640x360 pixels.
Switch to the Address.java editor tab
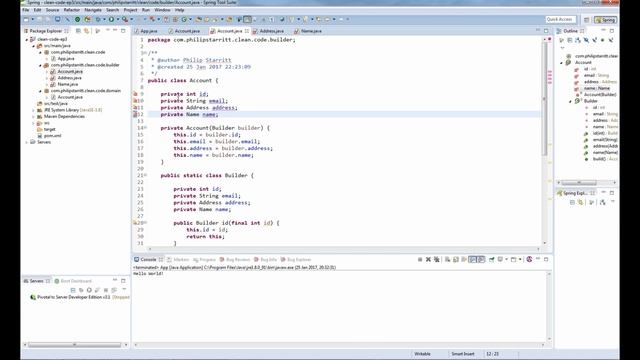tap(271, 31)
